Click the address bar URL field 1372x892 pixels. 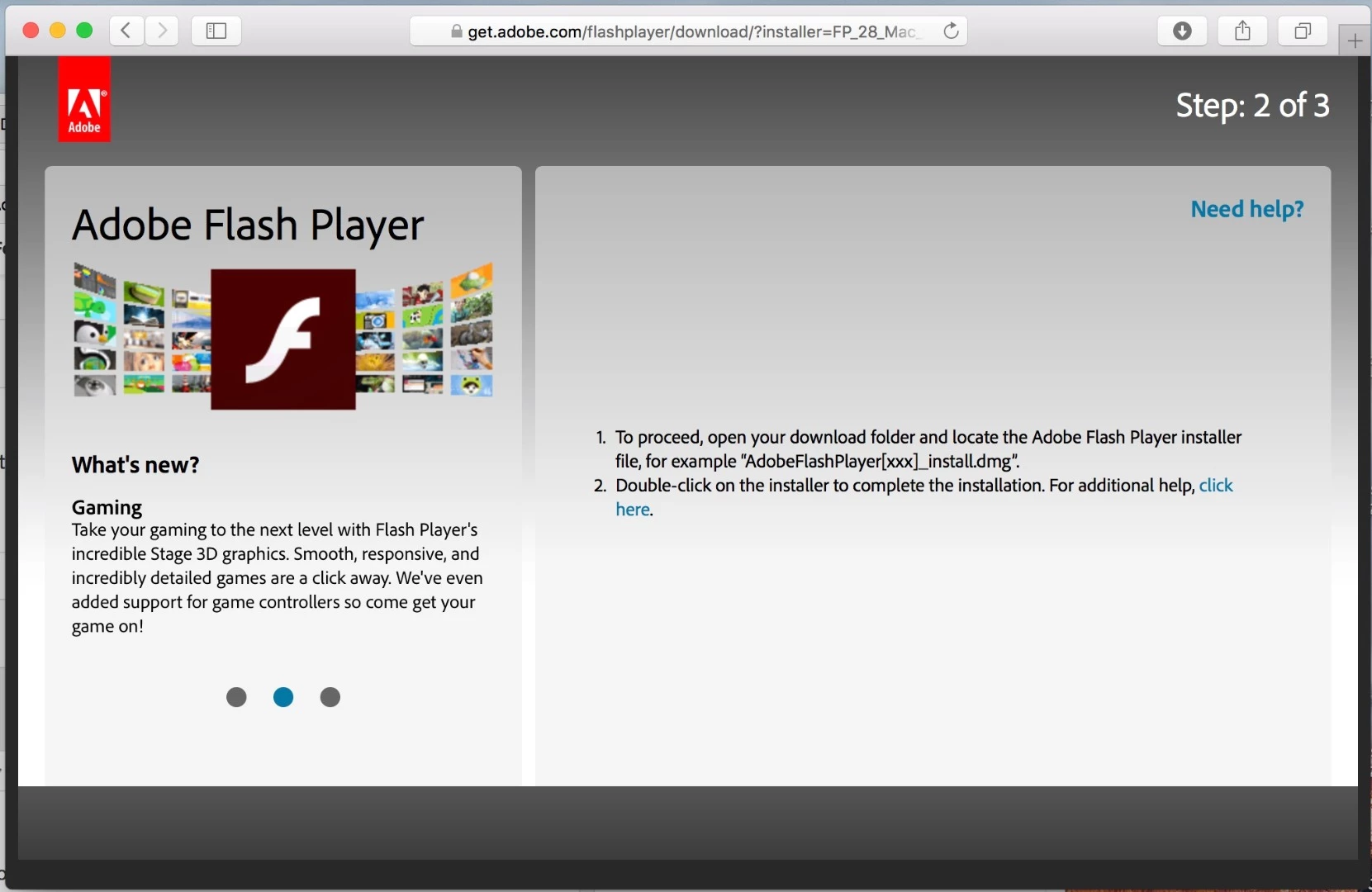(688, 31)
